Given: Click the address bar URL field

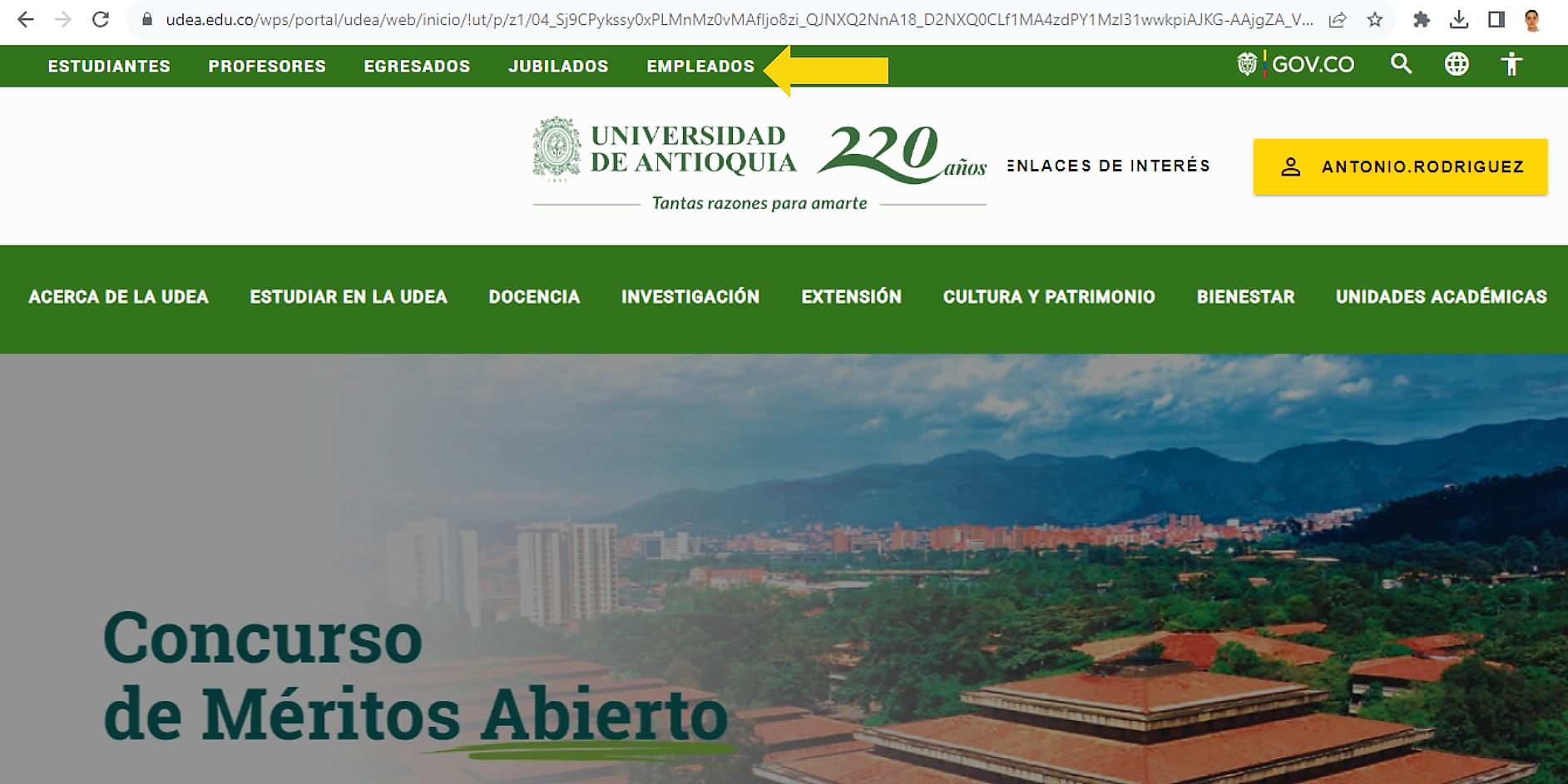Looking at the screenshot, I should (x=739, y=19).
